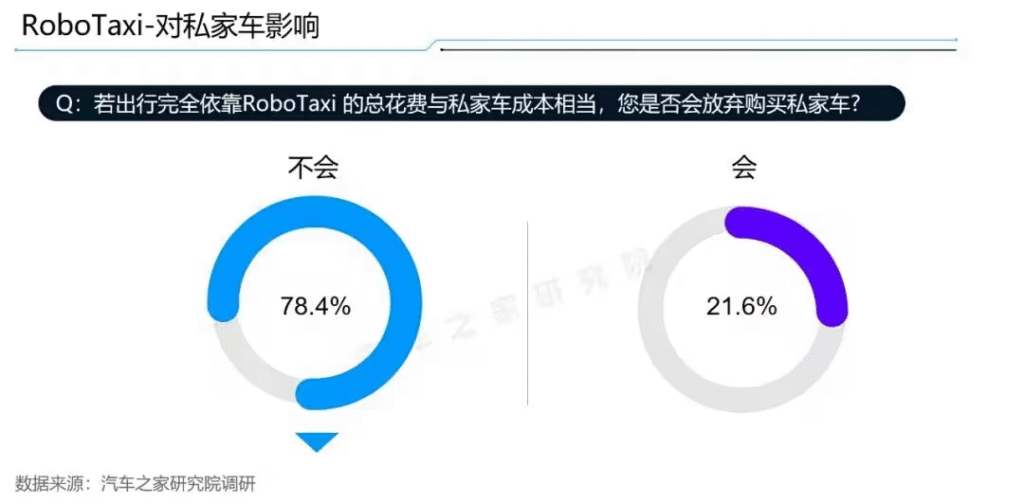Click the 21.6% value text

tap(741, 306)
